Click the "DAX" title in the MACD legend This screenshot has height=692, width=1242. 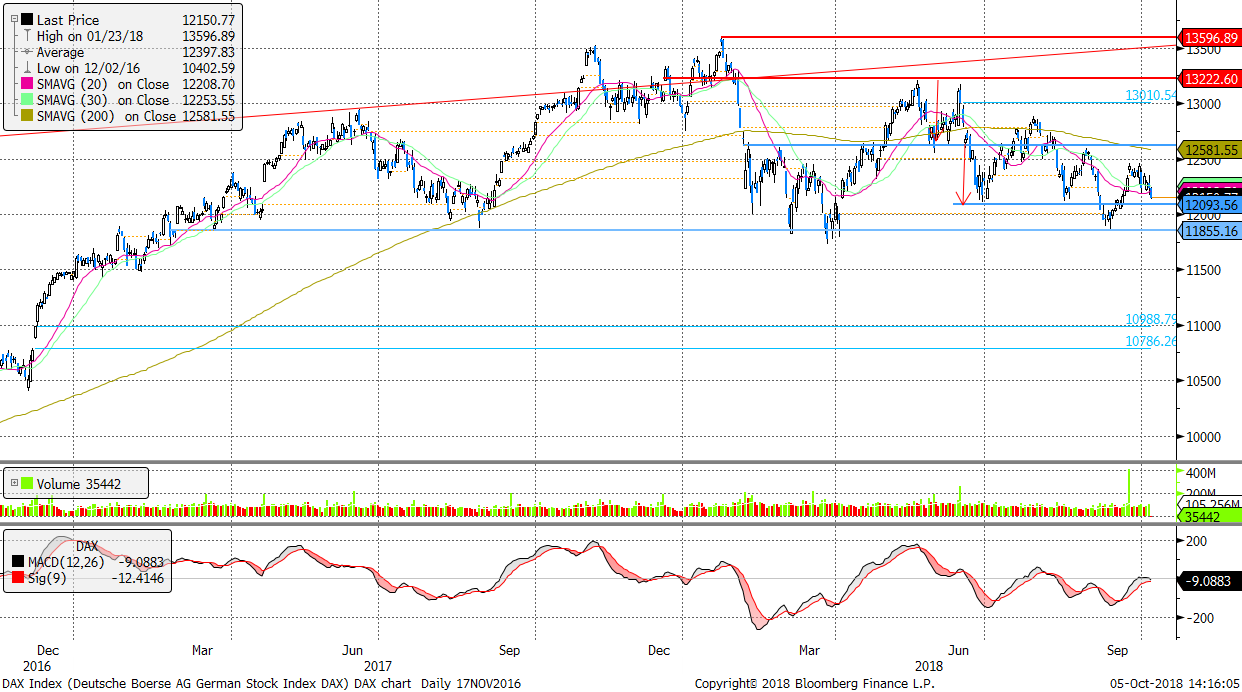pyautogui.click(x=88, y=546)
